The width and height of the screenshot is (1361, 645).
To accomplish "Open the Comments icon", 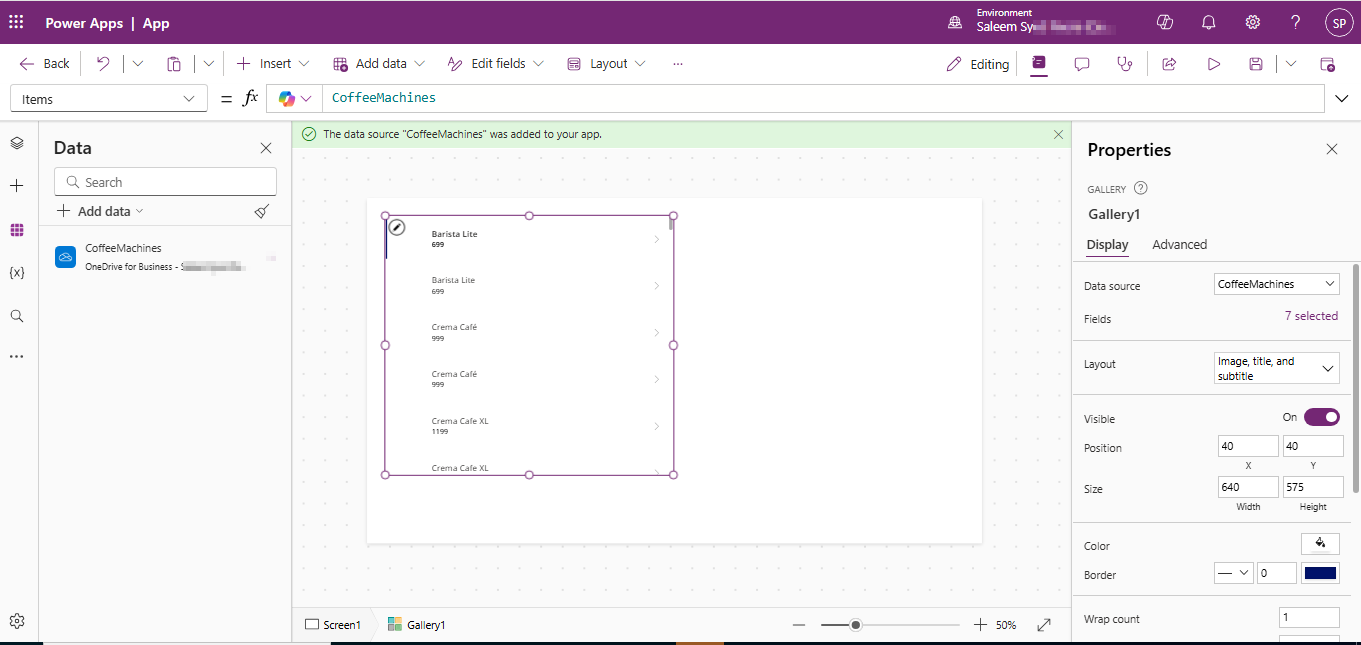I will coord(1082,64).
